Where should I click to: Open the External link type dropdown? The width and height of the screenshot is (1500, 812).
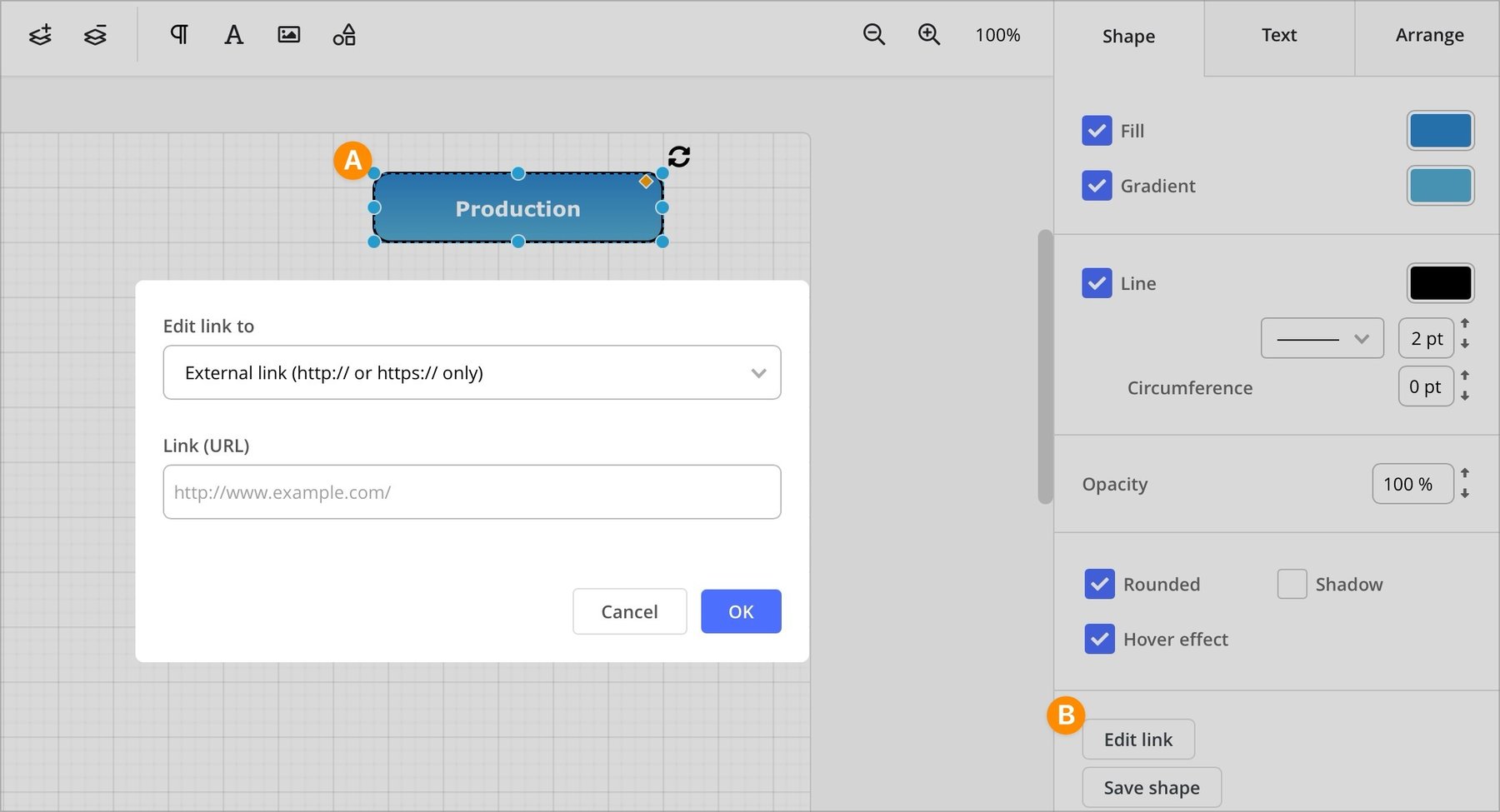472,372
